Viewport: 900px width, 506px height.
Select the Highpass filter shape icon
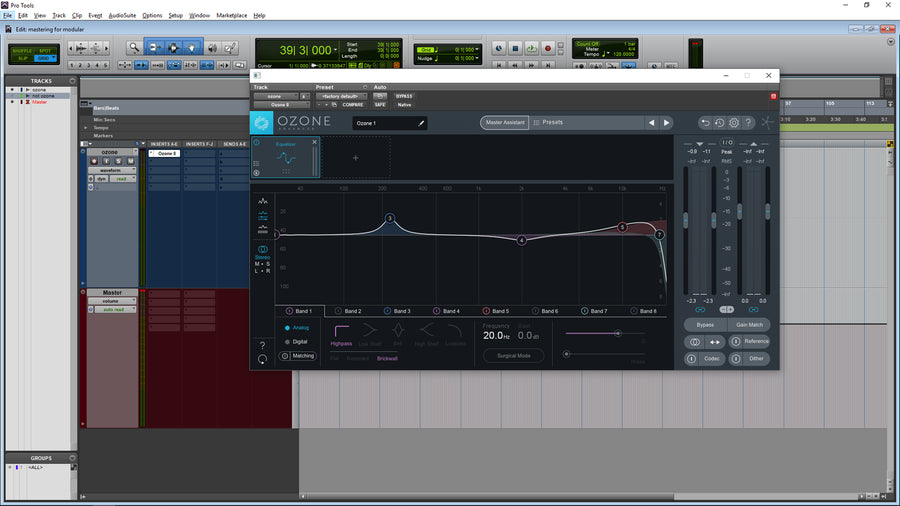(x=341, y=330)
